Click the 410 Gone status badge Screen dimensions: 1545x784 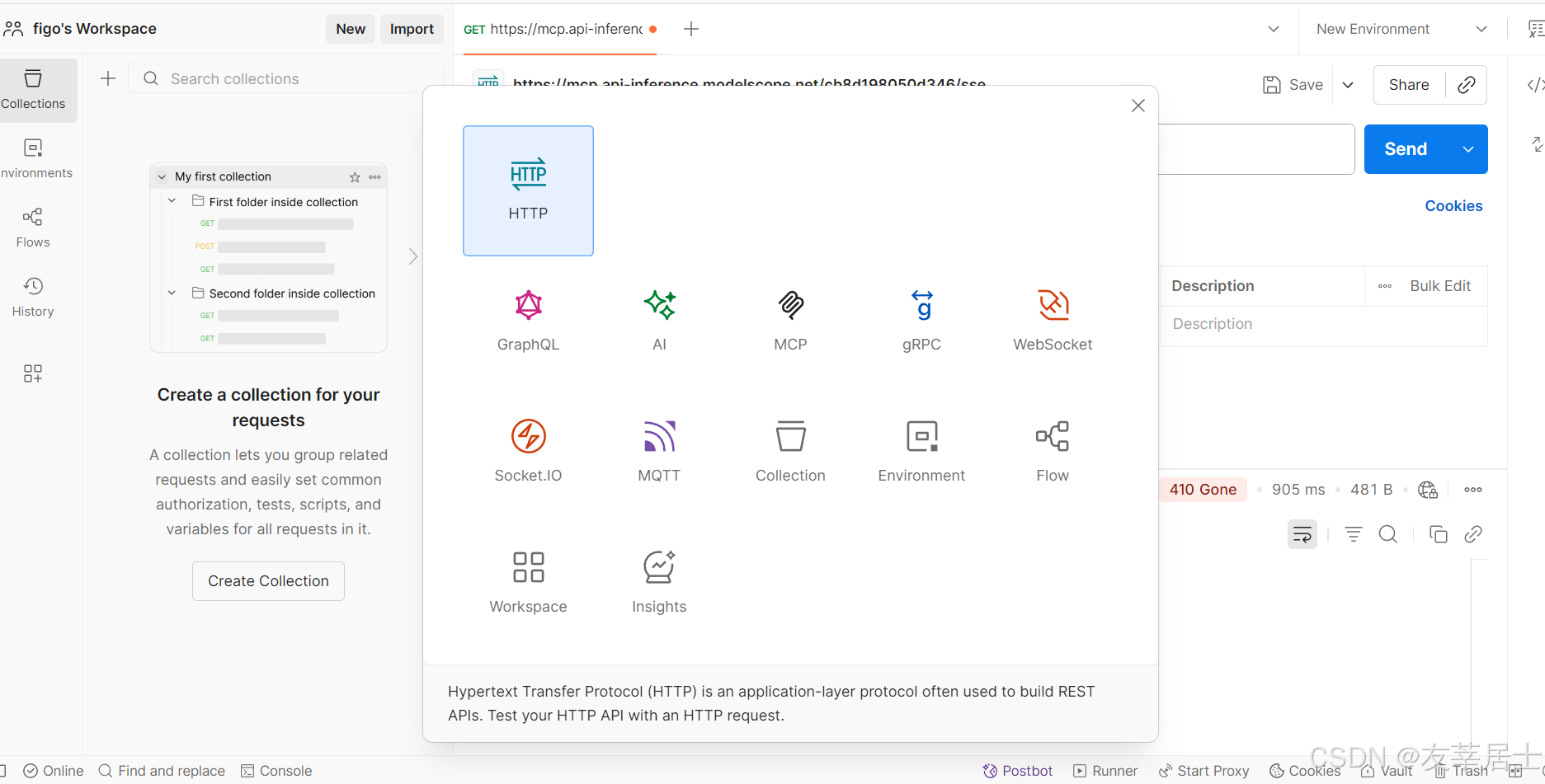1203,490
